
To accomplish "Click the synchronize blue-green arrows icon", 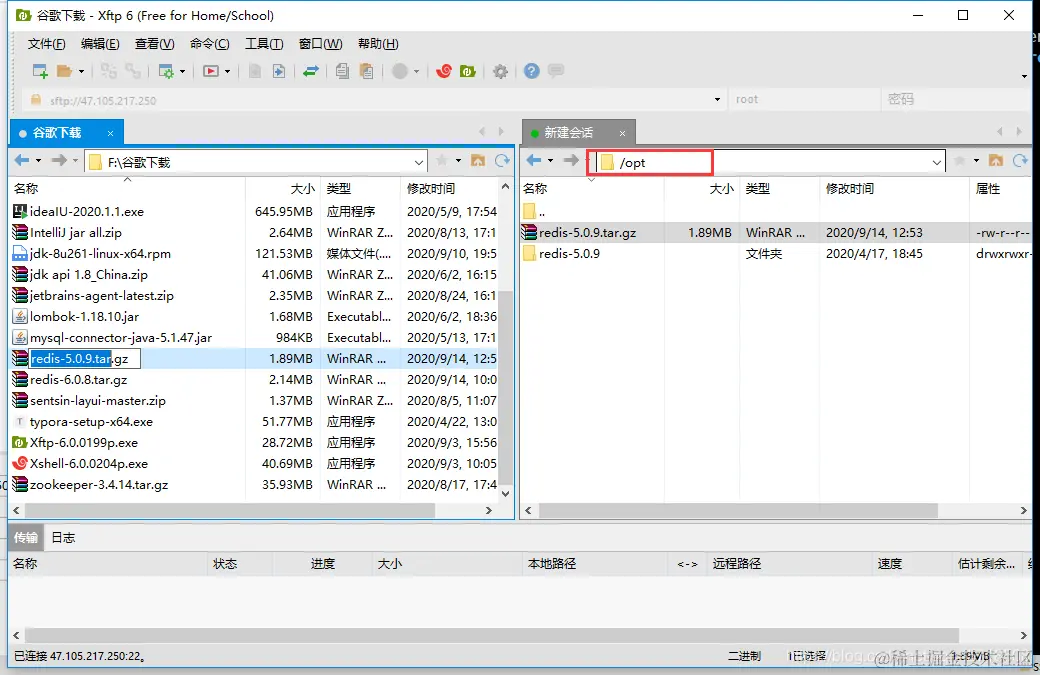I will click(310, 71).
